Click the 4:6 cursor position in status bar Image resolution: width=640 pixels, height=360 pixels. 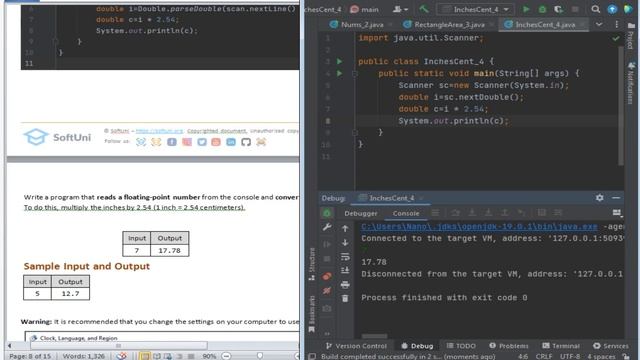tap(523, 356)
